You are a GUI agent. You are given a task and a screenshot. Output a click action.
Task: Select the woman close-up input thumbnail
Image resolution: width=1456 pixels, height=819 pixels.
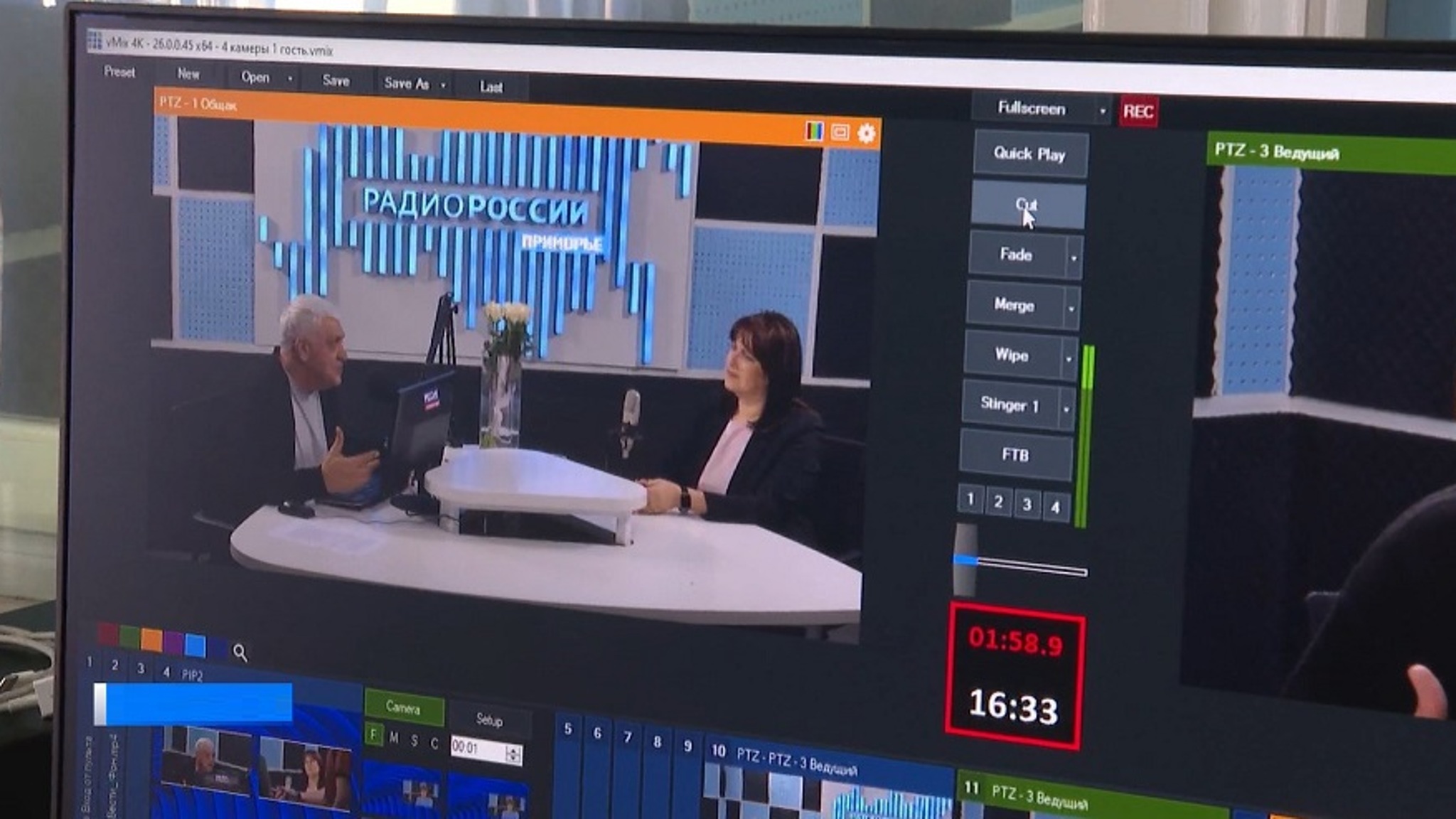pyautogui.click(x=305, y=775)
